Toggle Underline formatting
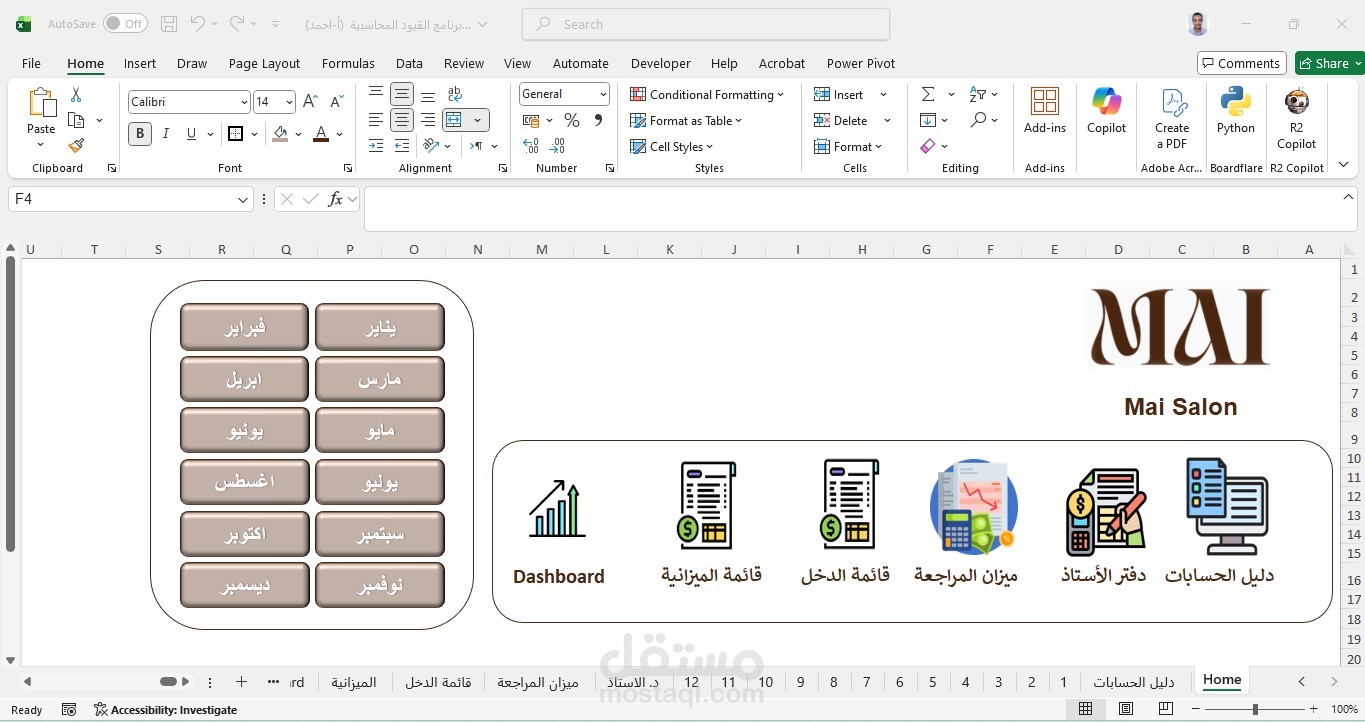Image resolution: width=1365 pixels, height=722 pixels. click(191, 134)
